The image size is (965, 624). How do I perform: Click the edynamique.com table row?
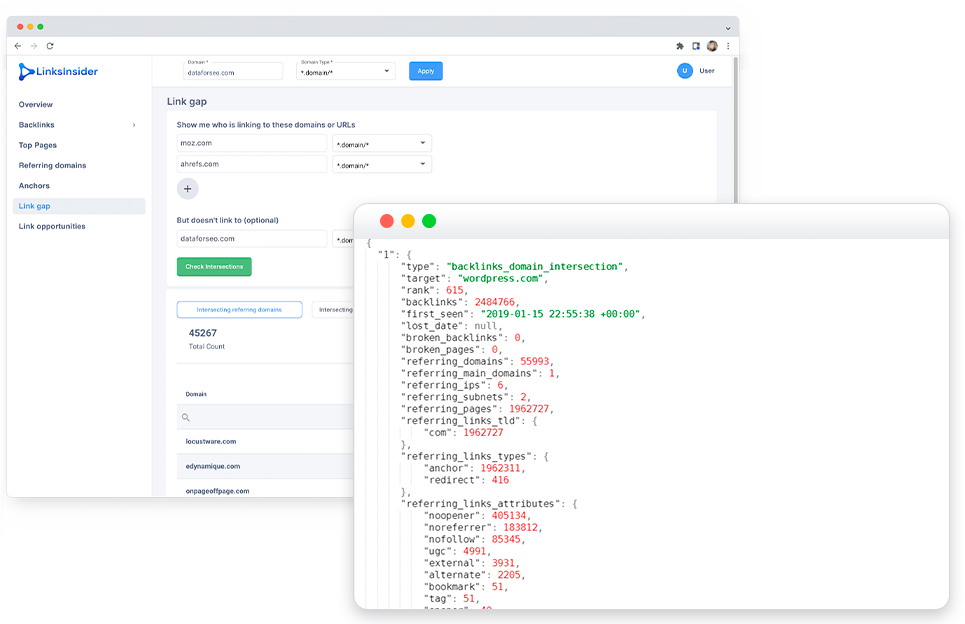265,466
